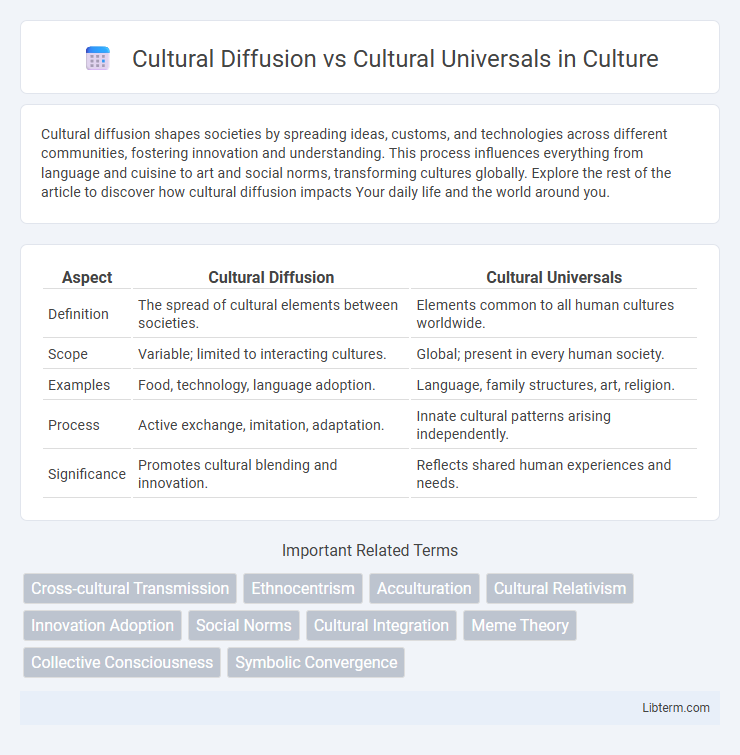This screenshot has height=755, width=740.
Task: Open the Cultural Integration tag
Action: click(381, 625)
